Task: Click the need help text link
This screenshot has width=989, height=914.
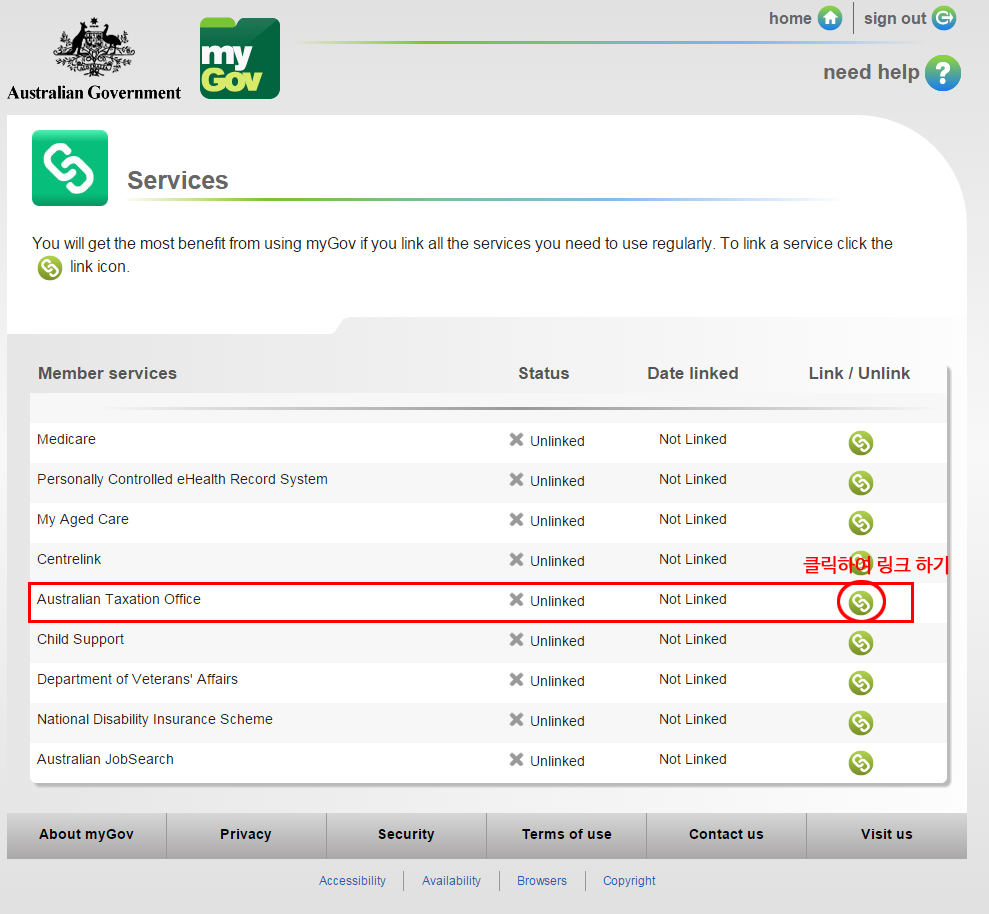Action: [x=871, y=73]
